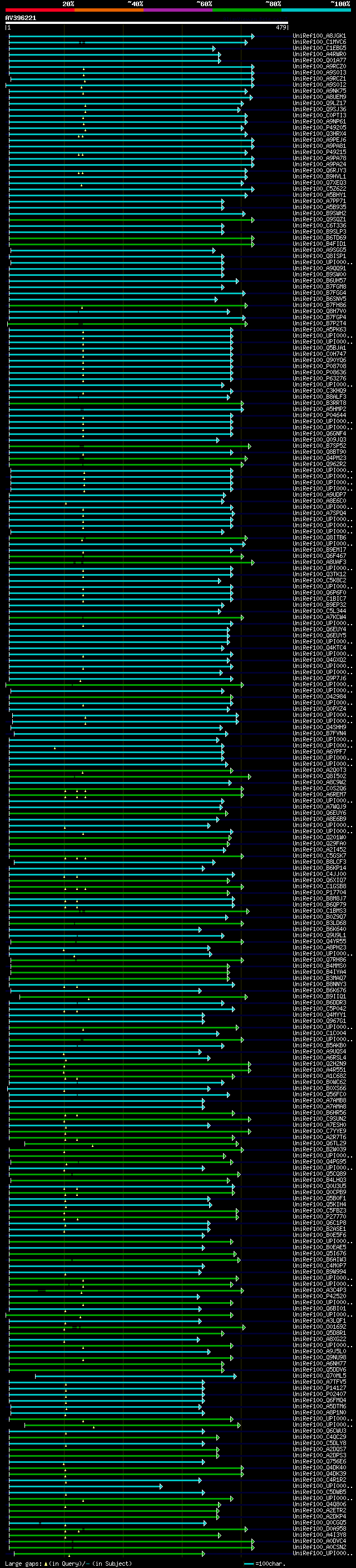The height and width of the screenshot is (1568, 356).
Task: Click the red ~20% identity legend segment
Action: click(40, 10)
